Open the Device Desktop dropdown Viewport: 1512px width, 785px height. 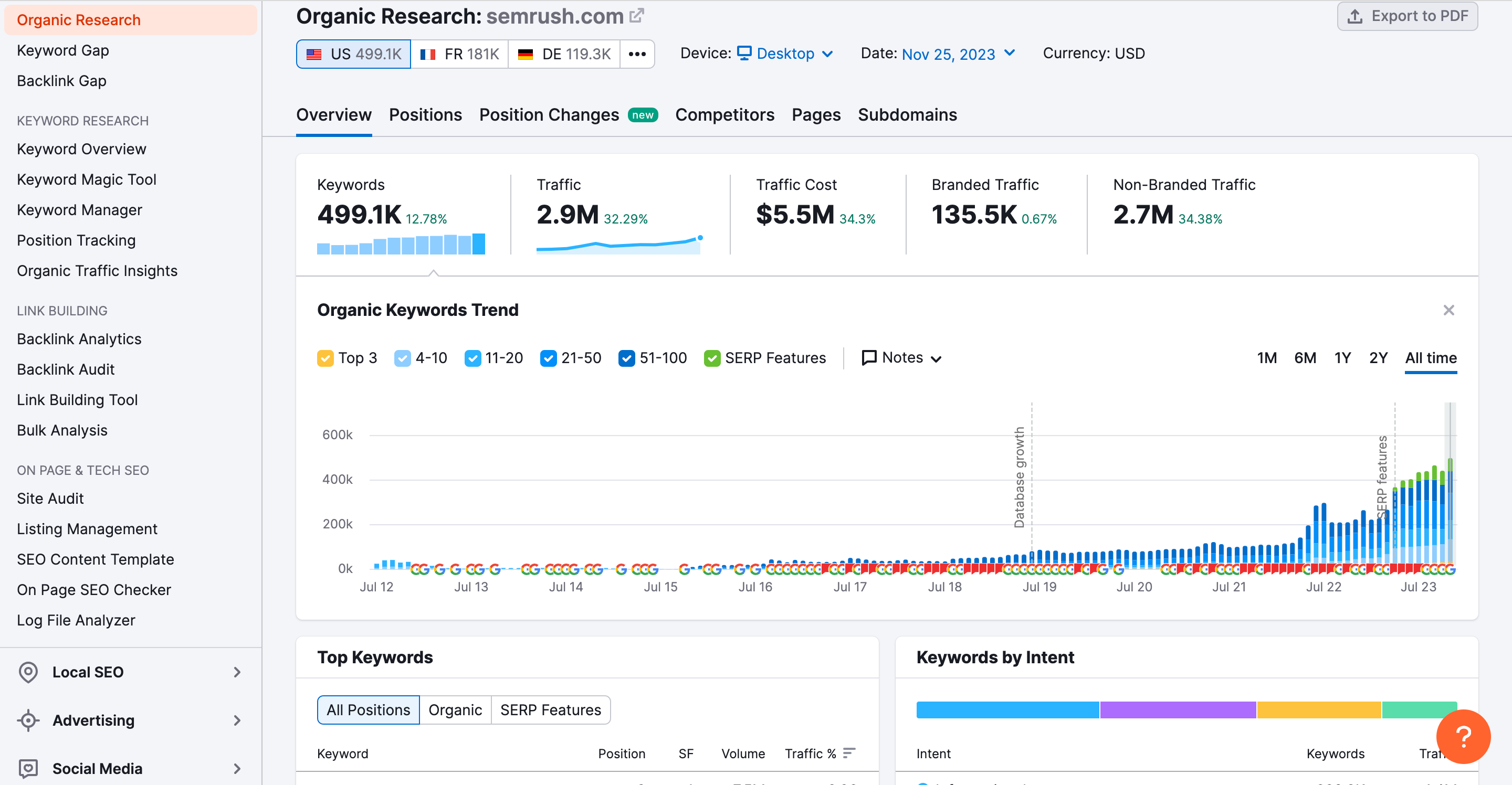point(785,54)
